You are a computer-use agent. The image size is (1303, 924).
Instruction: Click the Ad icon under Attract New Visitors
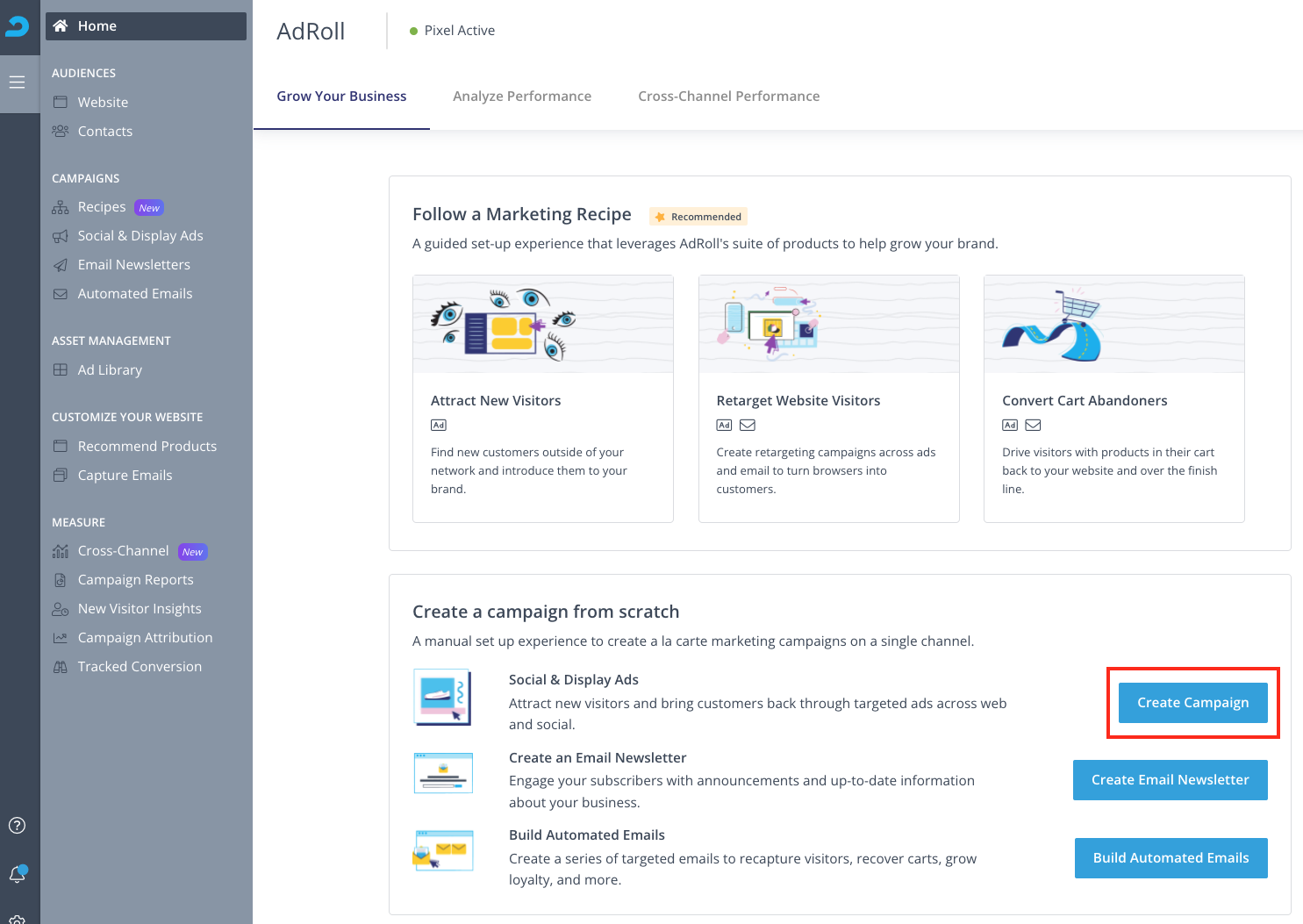tap(439, 426)
